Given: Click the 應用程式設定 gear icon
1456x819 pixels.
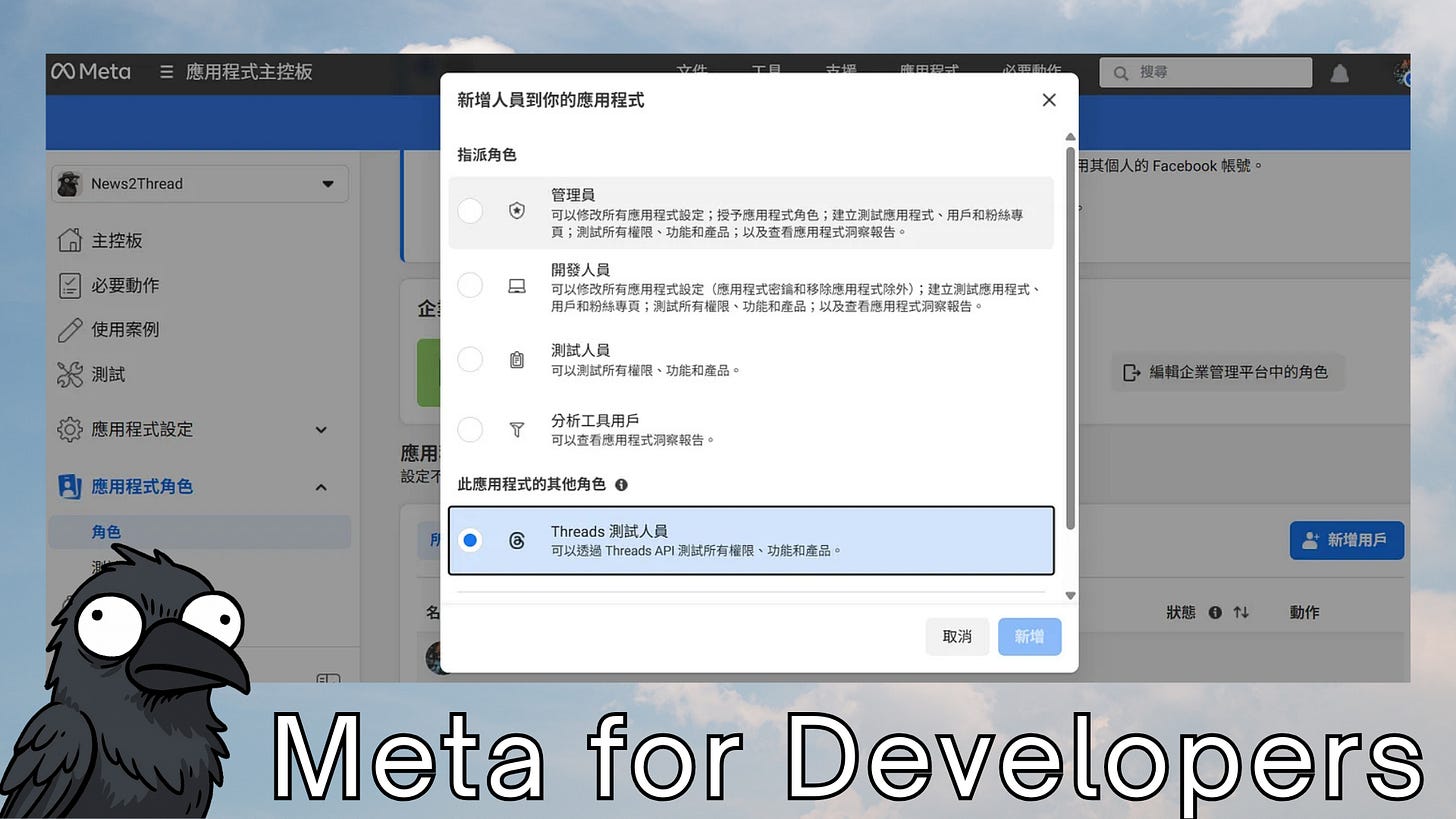Looking at the screenshot, I should click(69, 429).
